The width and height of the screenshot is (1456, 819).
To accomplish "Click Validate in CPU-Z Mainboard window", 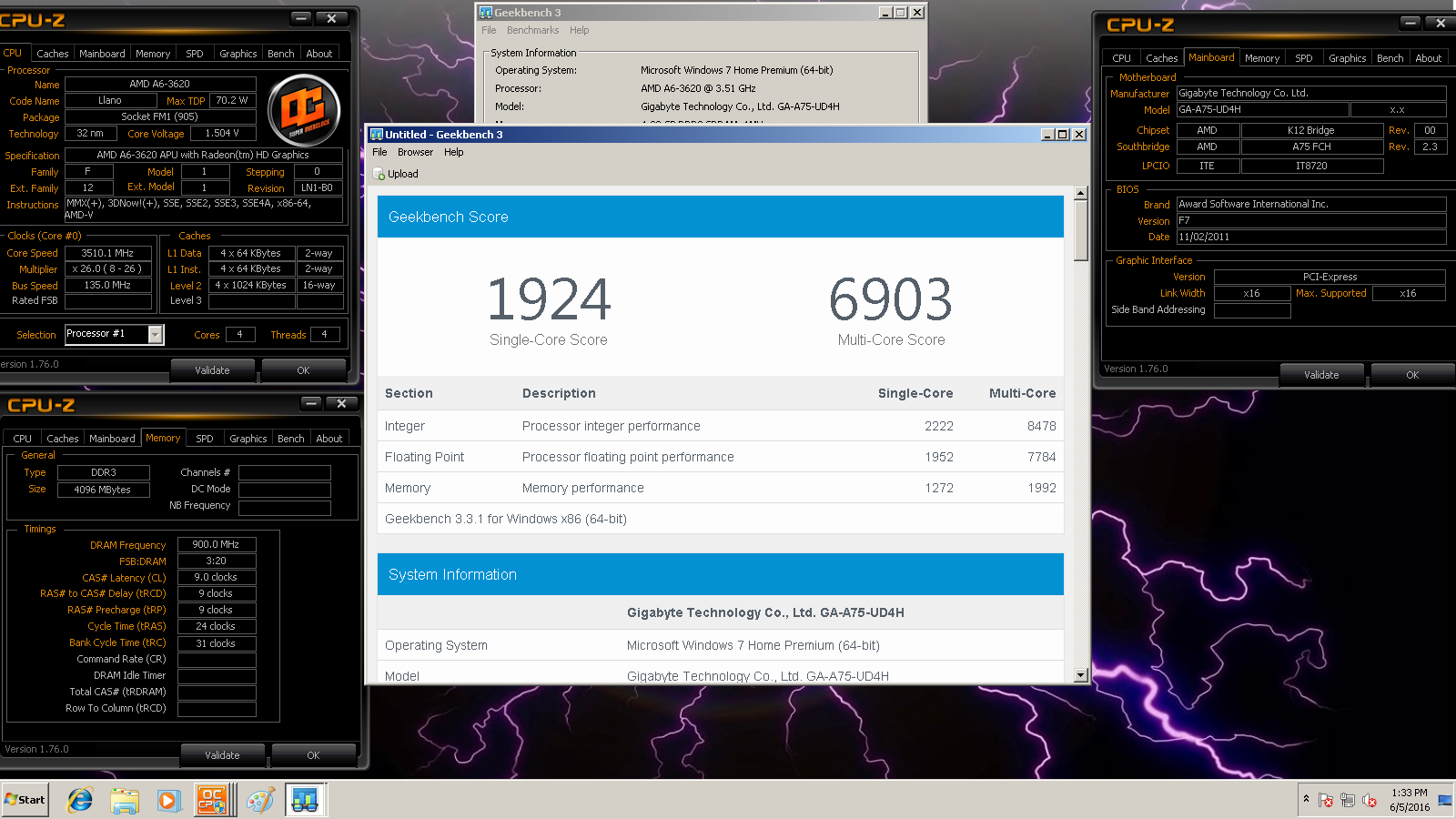I will (1321, 375).
